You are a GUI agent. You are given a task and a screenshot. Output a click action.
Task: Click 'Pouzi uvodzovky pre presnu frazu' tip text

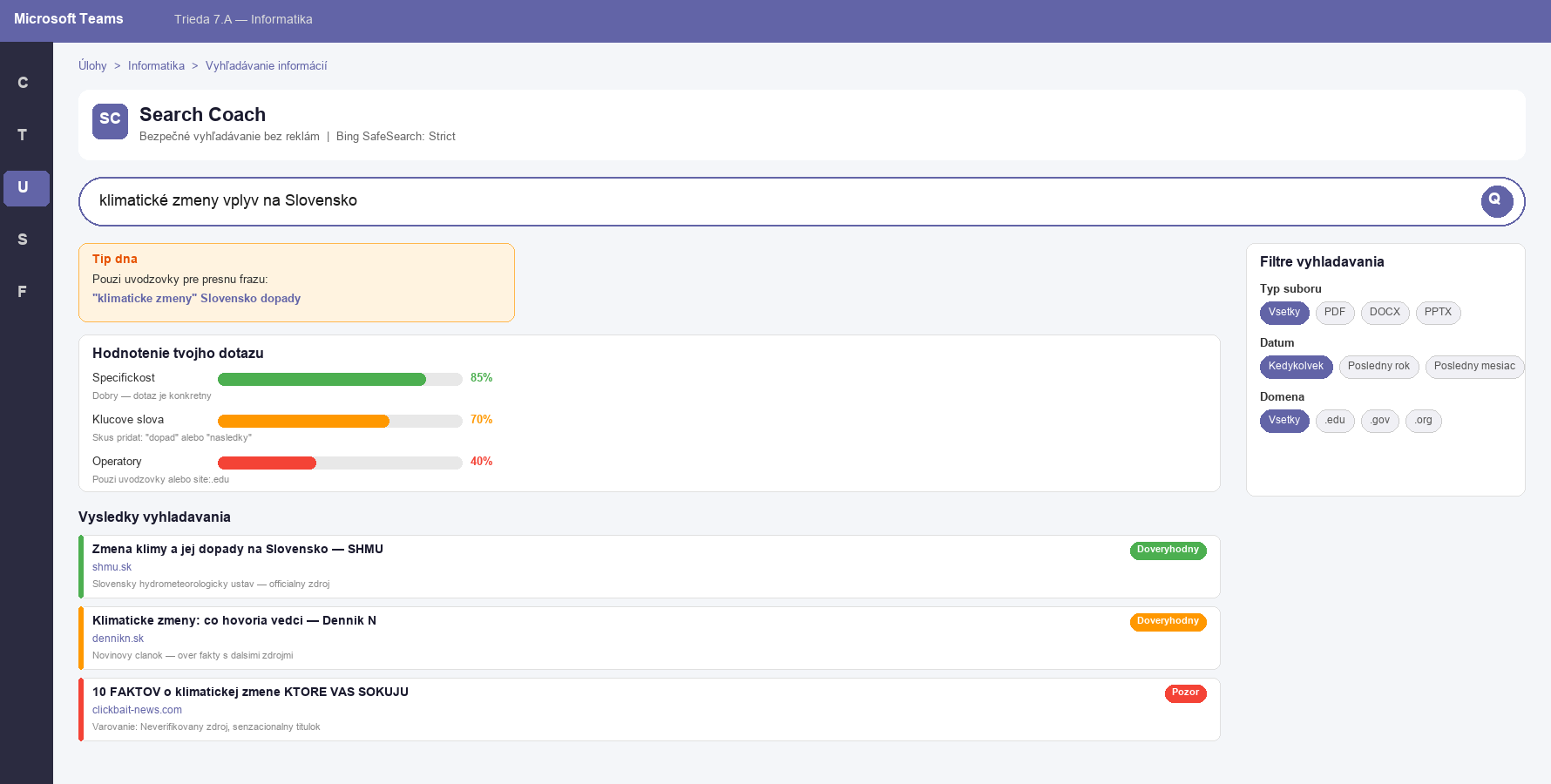click(x=179, y=279)
